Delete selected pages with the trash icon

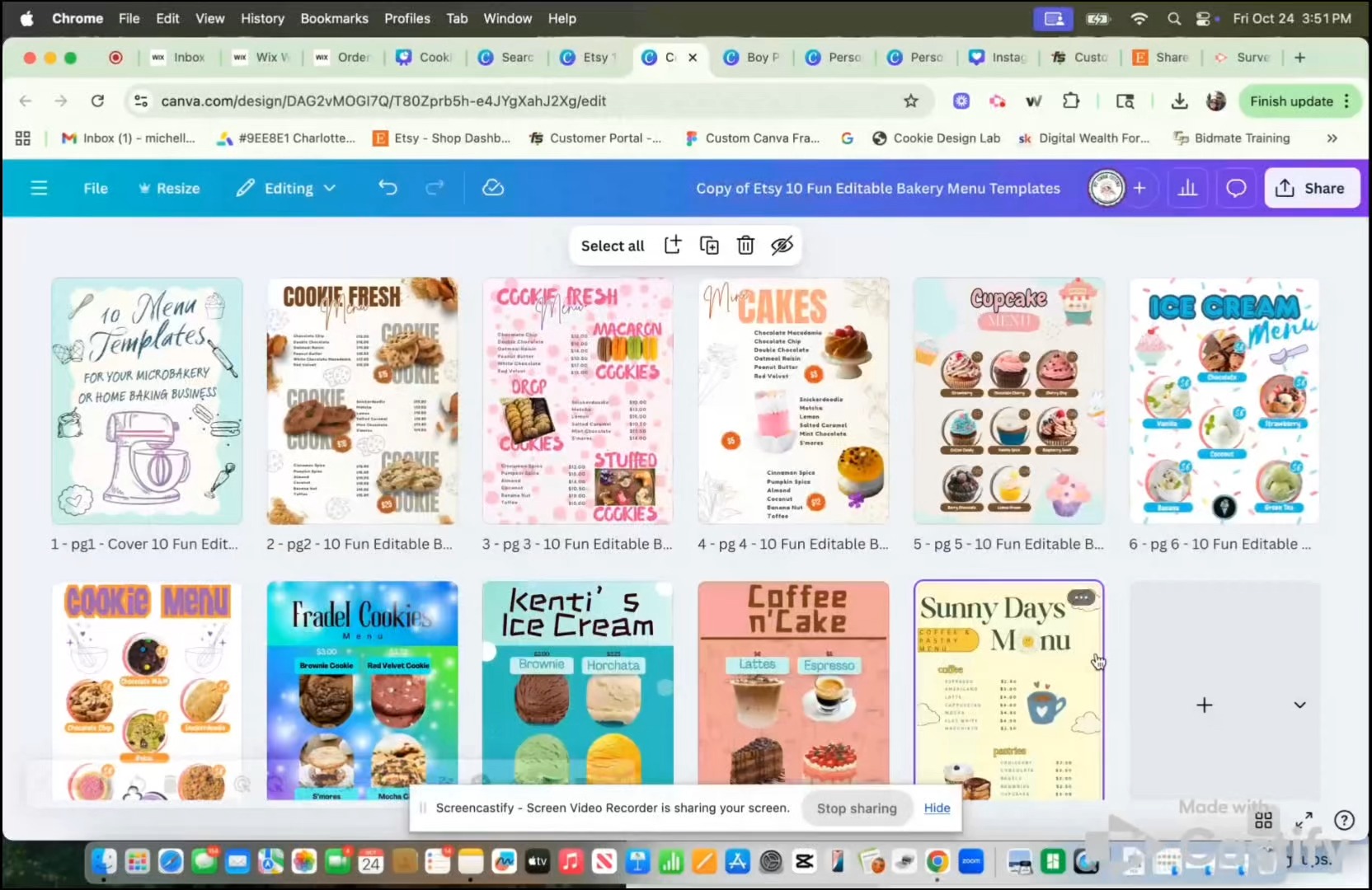[745, 245]
